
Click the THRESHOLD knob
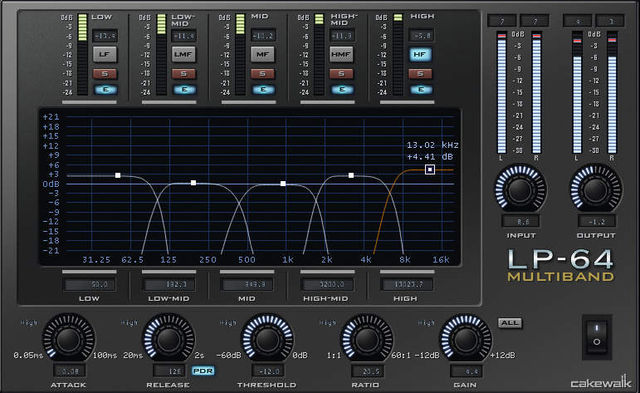tap(267, 339)
